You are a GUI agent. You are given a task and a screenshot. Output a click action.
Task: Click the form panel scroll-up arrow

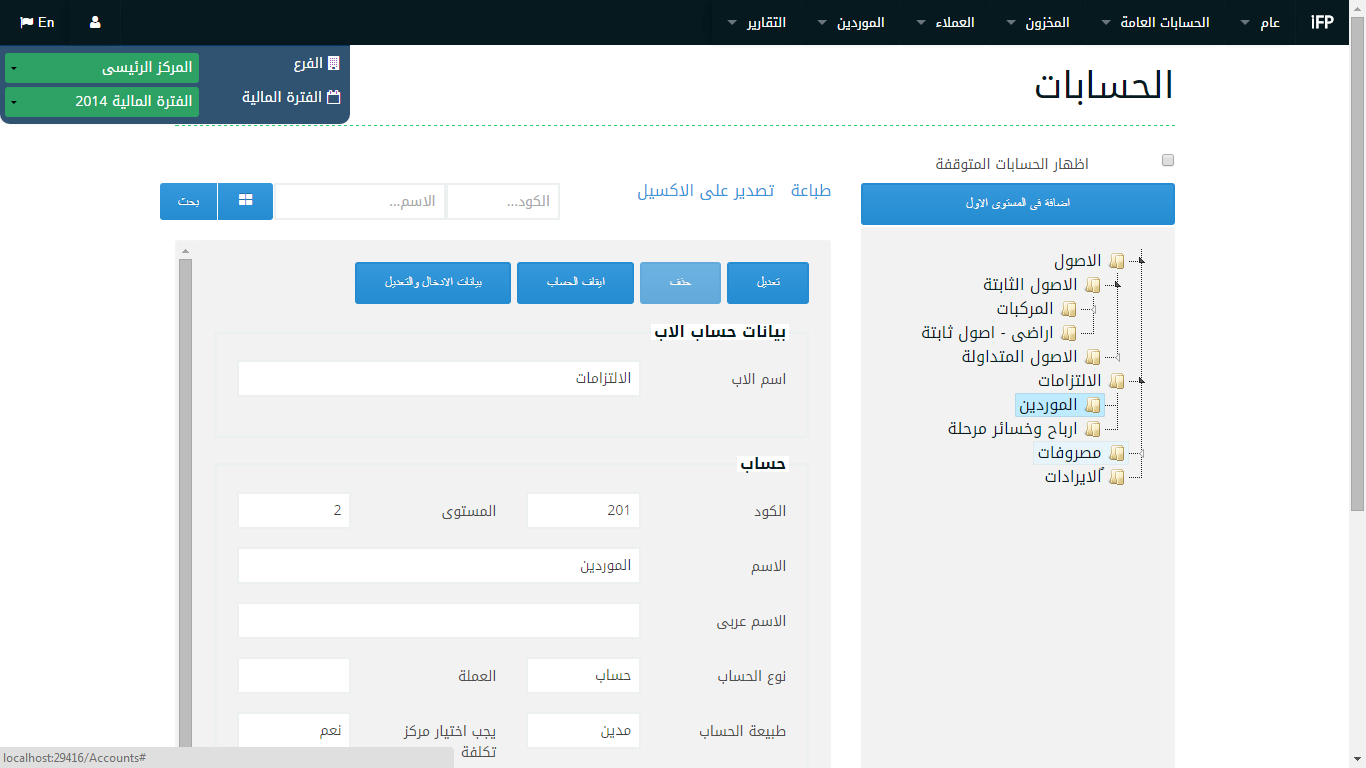185,250
